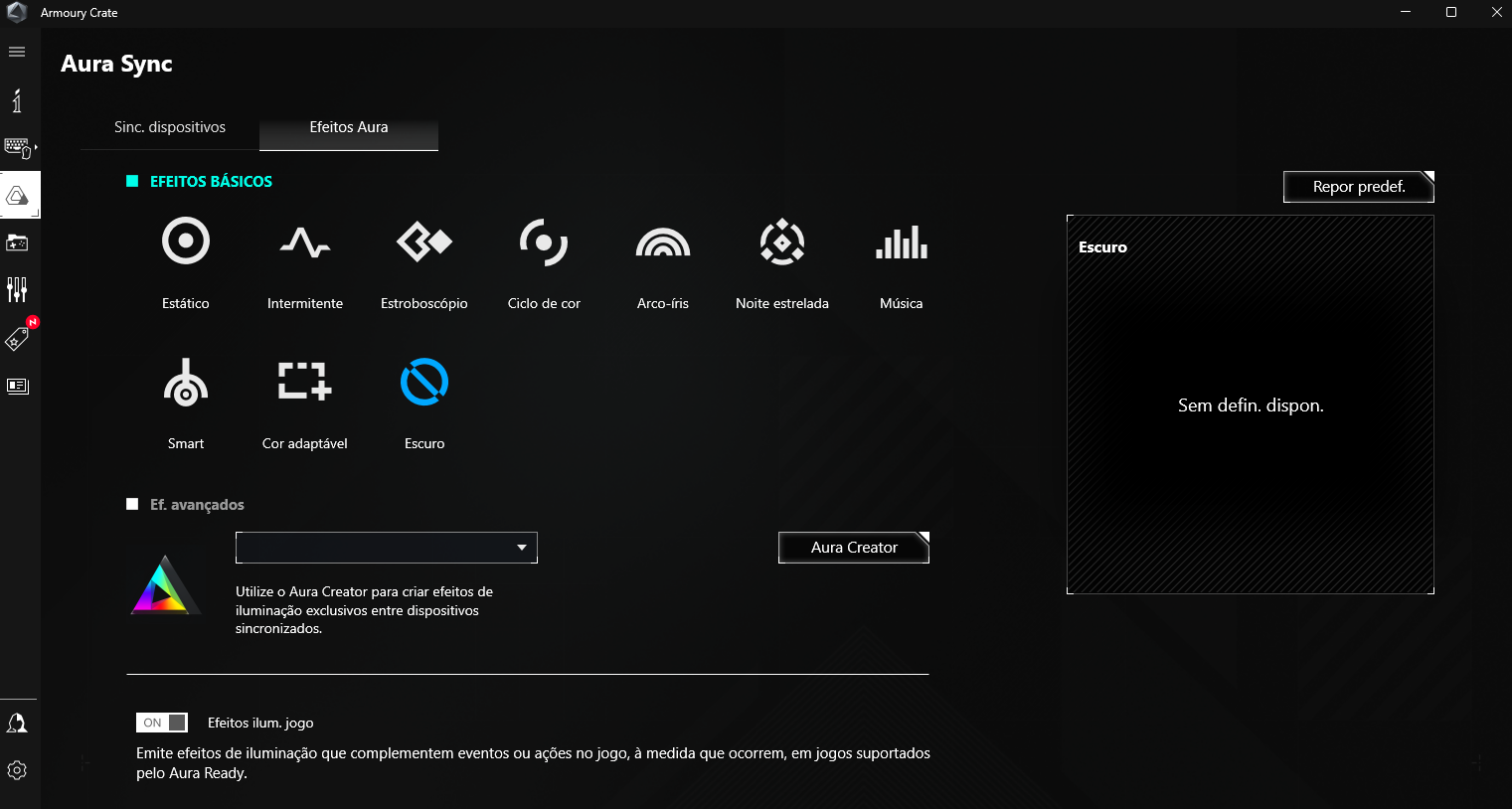The width and height of the screenshot is (1512, 809).
Task: Launch Aura Creator button
Action: 854,548
